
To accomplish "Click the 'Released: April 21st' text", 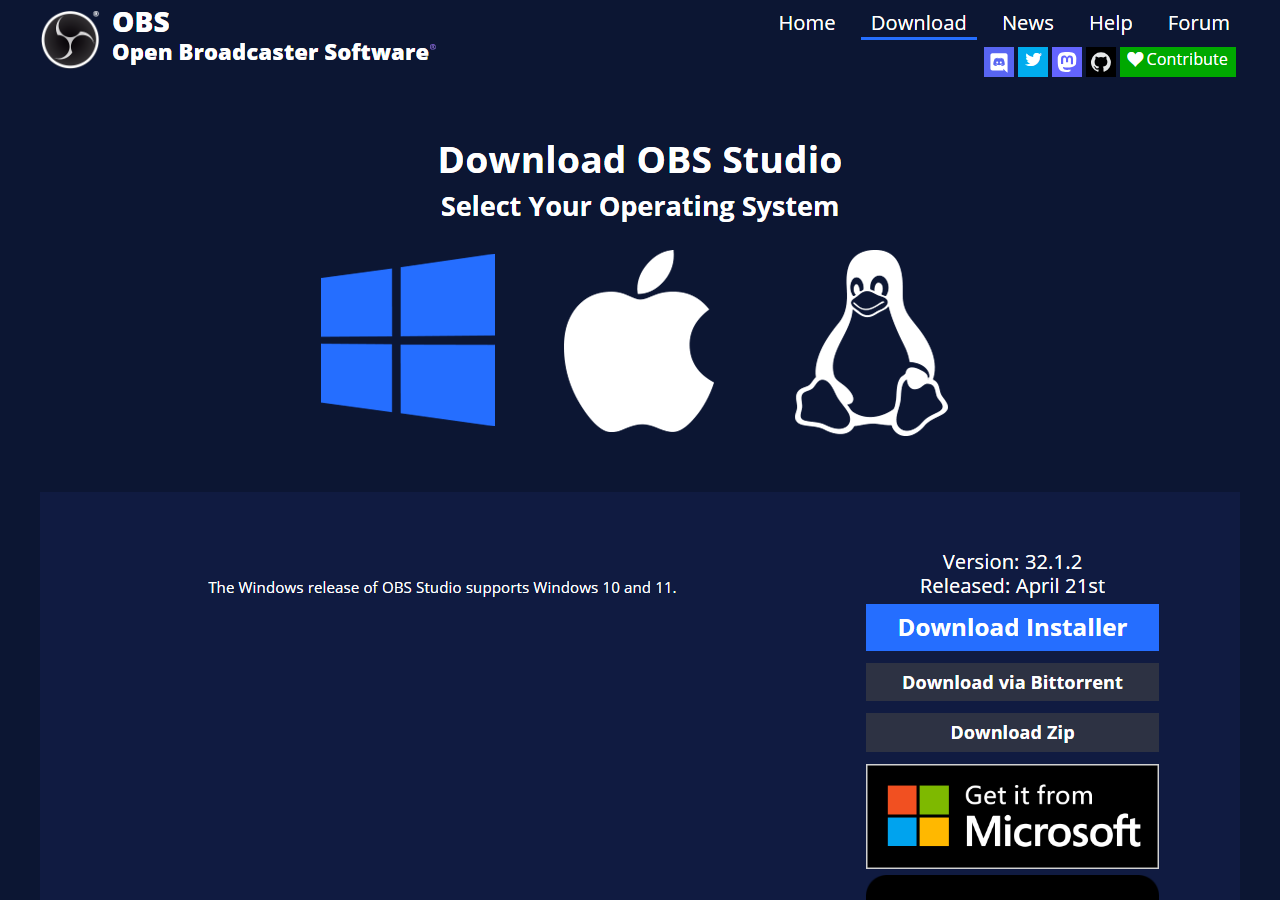I will [x=1012, y=586].
